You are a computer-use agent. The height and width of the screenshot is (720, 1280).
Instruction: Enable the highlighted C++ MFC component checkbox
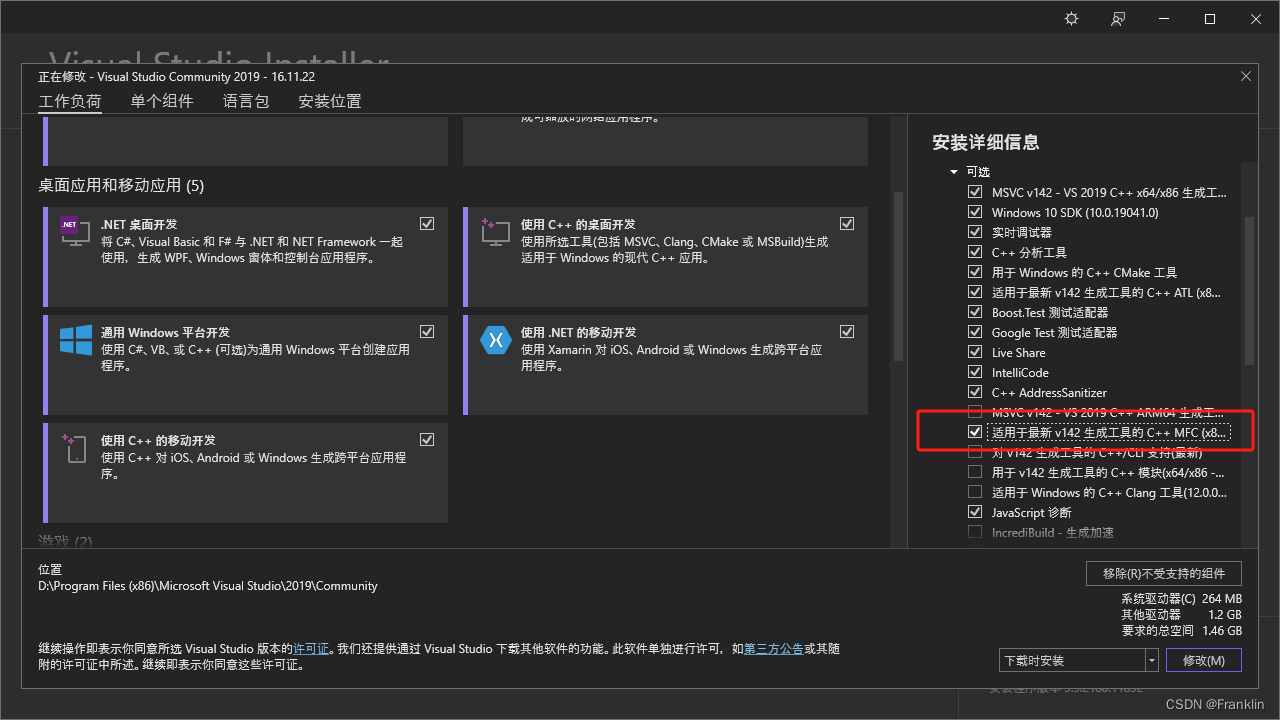pyautogui.click(x=975, y=432)
